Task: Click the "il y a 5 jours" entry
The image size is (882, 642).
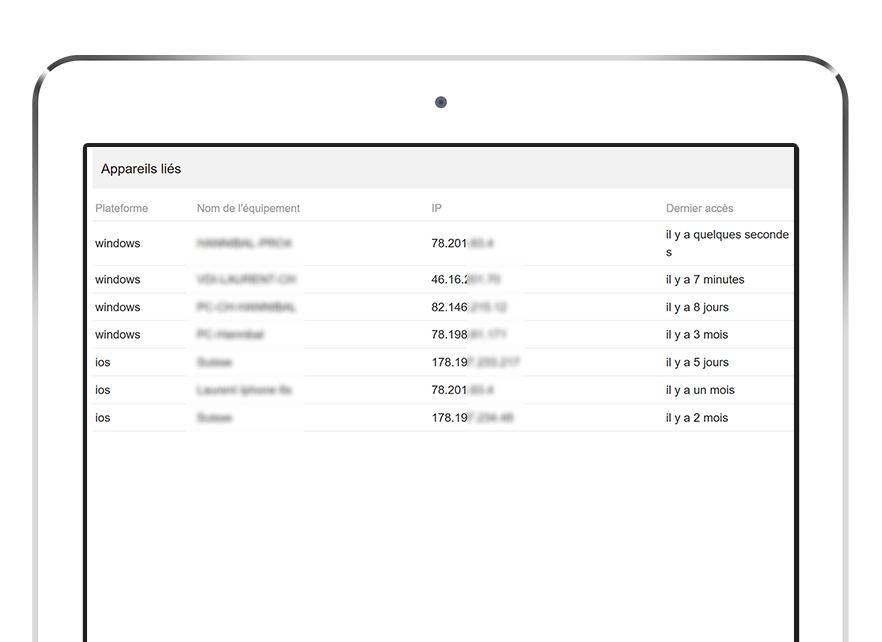Action: point(697,363)
